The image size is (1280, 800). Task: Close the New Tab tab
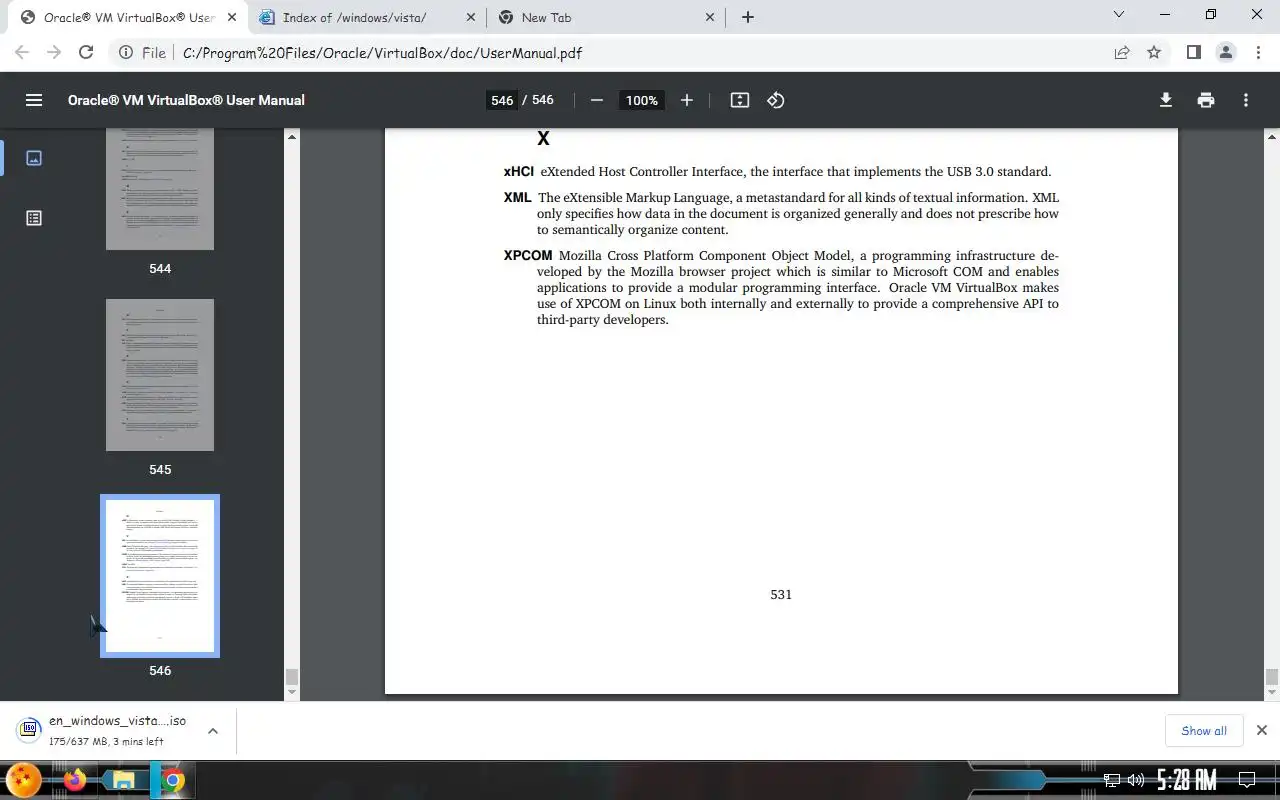[710, 17]
